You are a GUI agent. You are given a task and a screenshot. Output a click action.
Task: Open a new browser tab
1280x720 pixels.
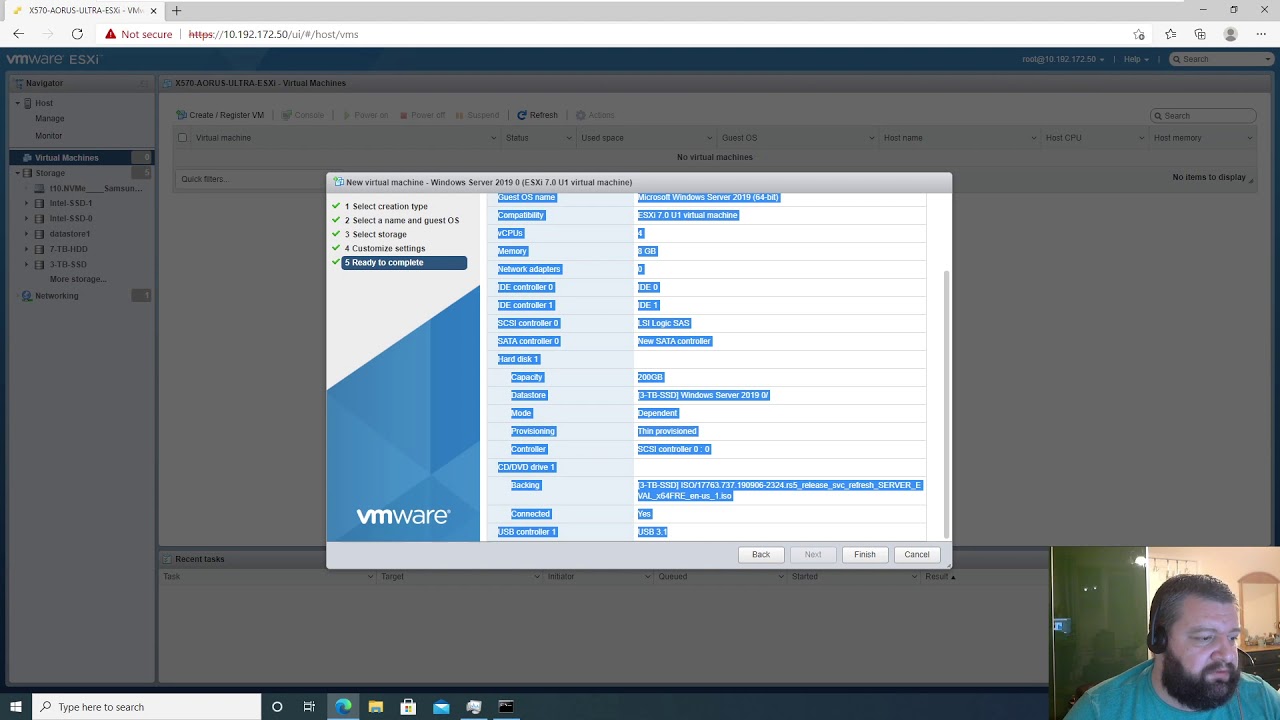pyautogui.click(x=177, y=10)
